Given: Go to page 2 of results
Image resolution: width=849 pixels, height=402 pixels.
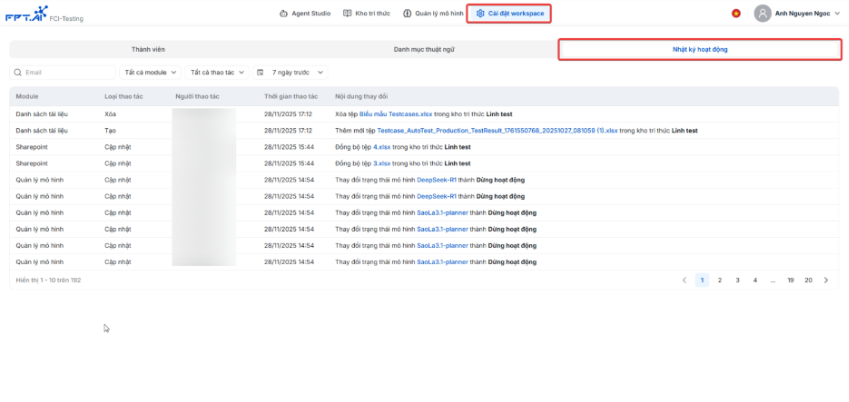Looking at the screenshot, I should tap(720, 280).
